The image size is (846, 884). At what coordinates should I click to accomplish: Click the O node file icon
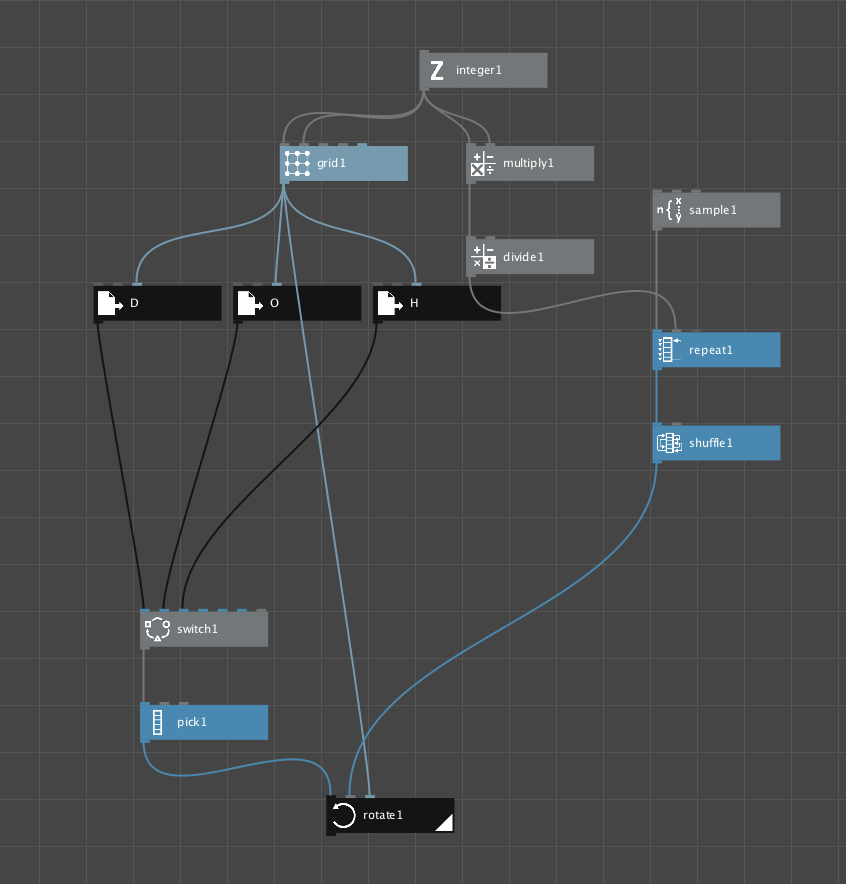click(x=250, y=303)
